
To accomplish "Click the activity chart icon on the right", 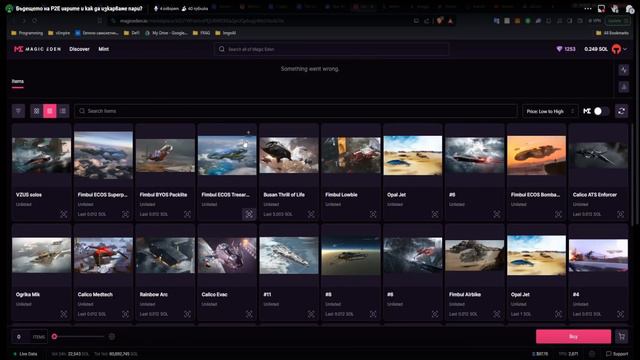I will pos(624,70).
